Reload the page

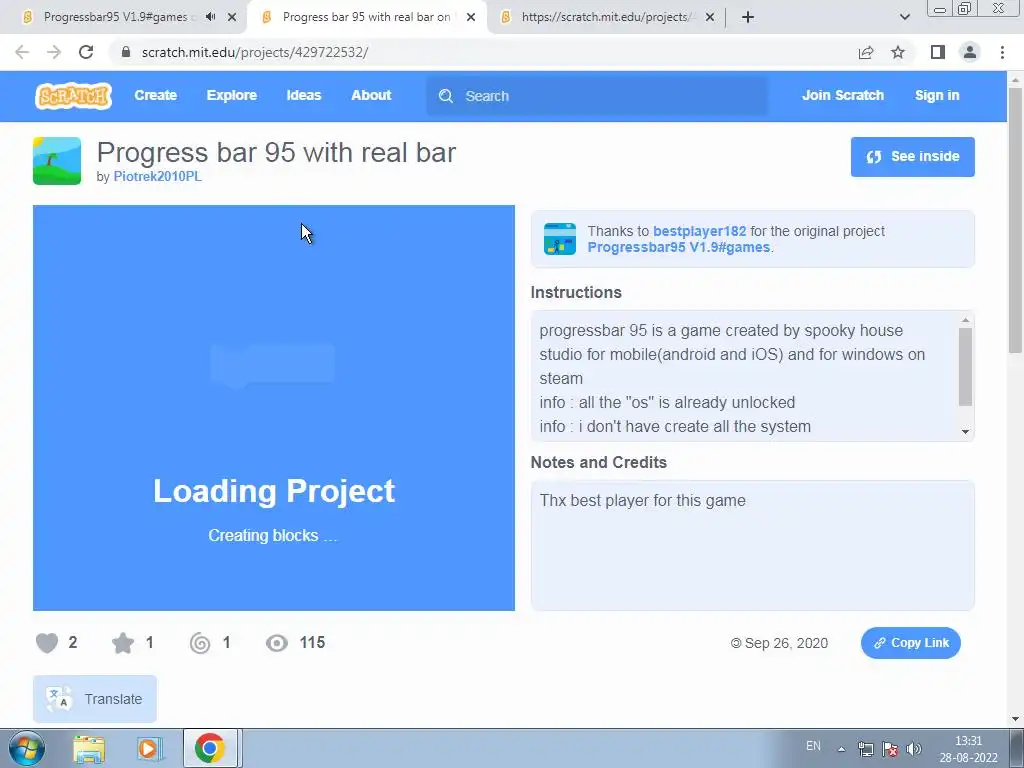[86, 52]
